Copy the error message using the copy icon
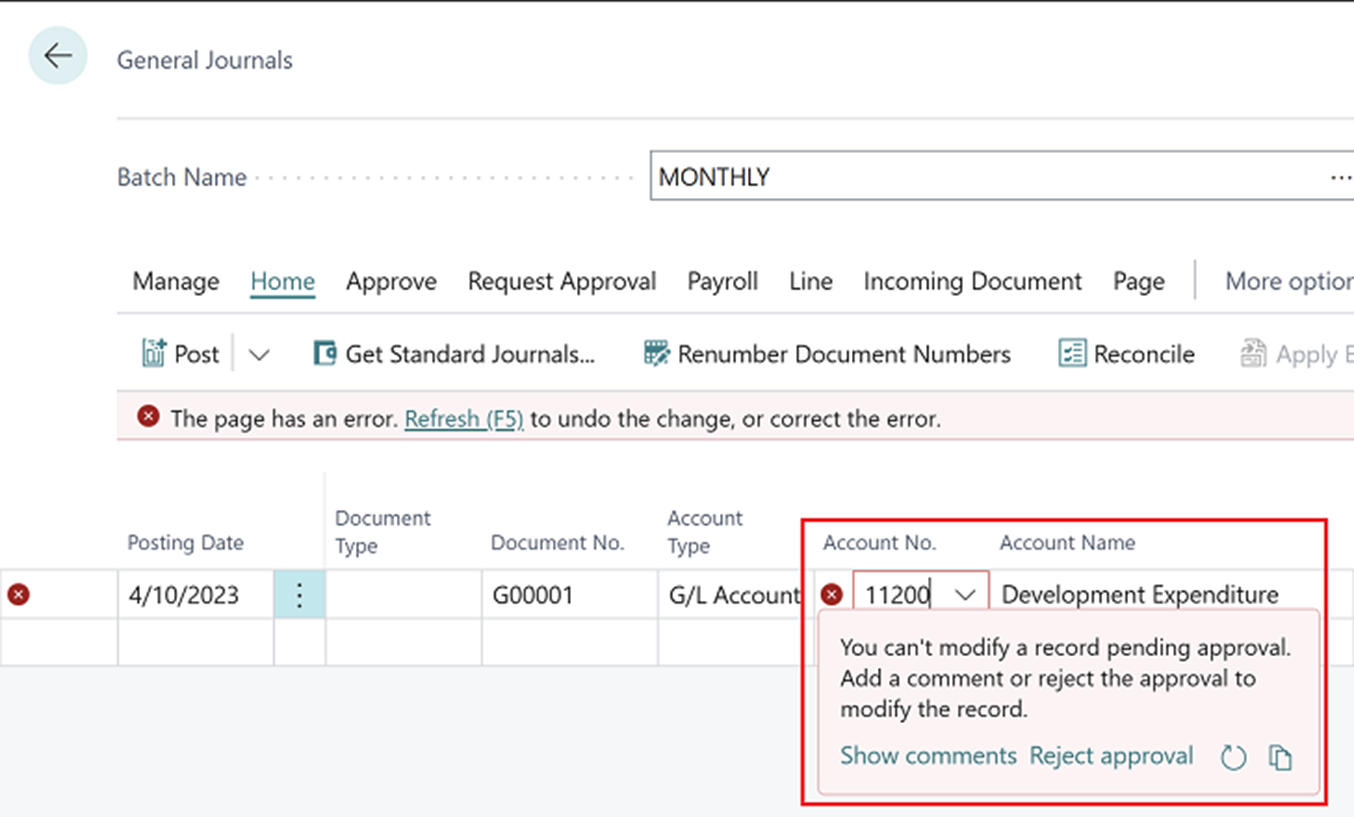 coord(1281,757)
